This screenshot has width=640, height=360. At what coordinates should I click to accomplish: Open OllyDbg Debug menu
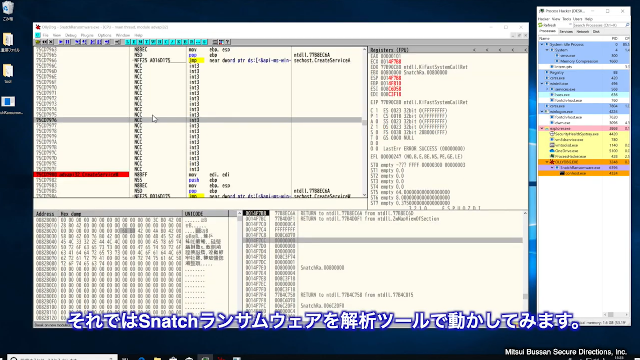71,36
